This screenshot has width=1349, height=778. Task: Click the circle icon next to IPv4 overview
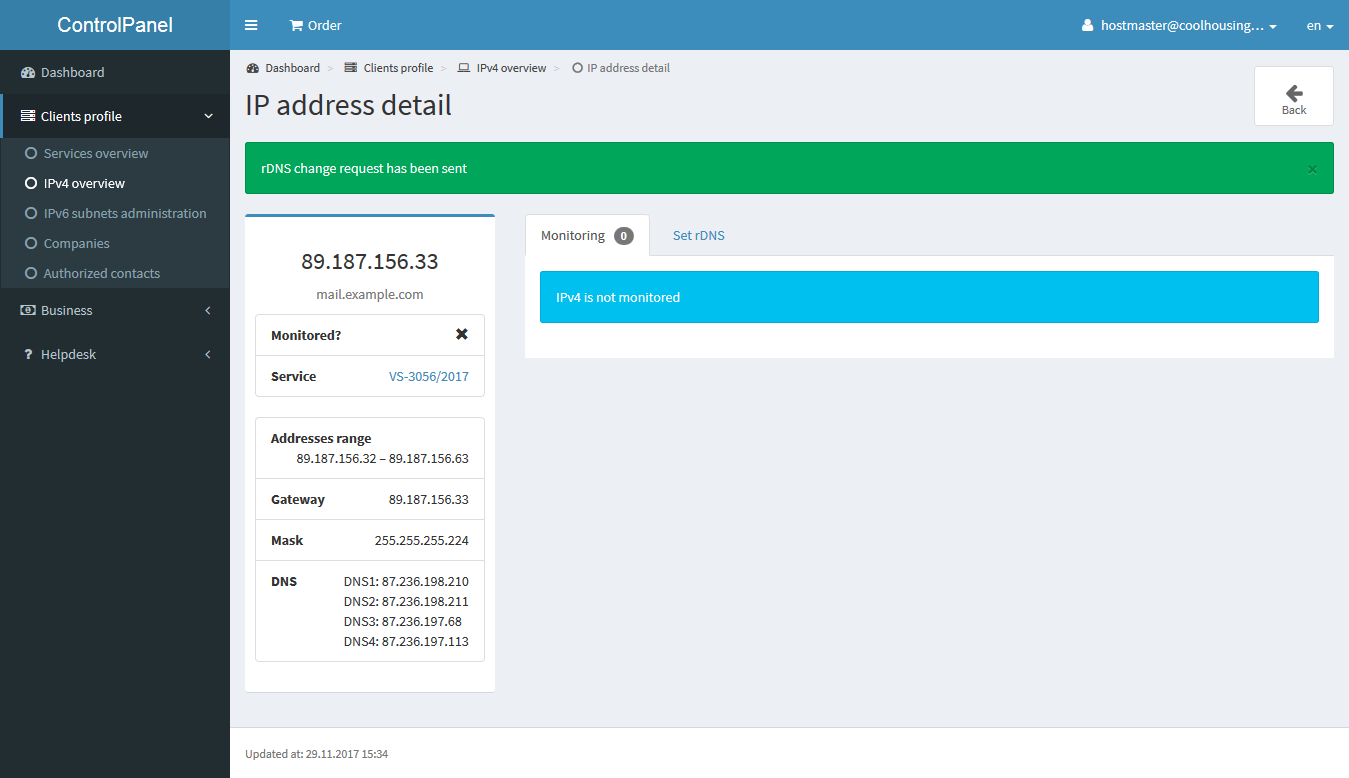(31, 183)
